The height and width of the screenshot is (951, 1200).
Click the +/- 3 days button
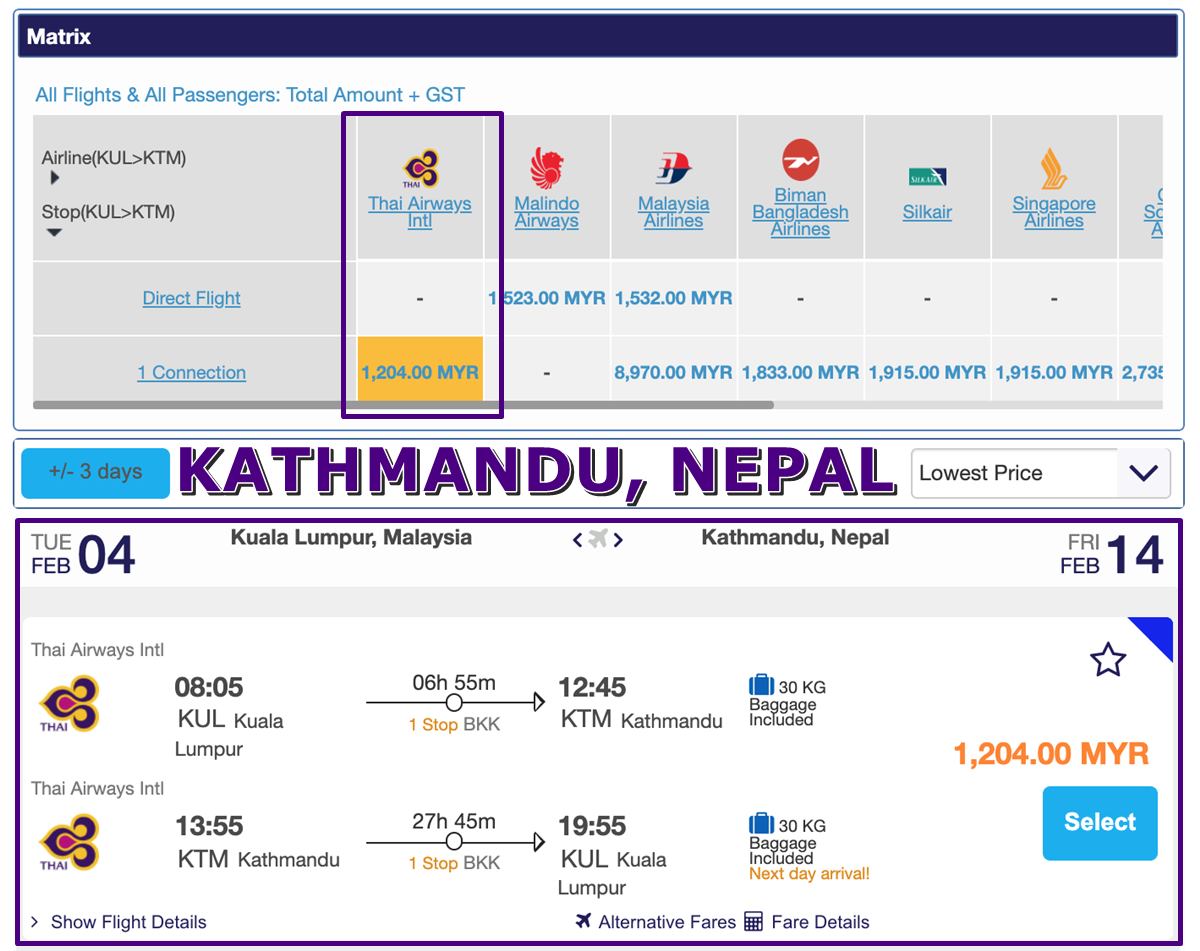pos(96,472)
